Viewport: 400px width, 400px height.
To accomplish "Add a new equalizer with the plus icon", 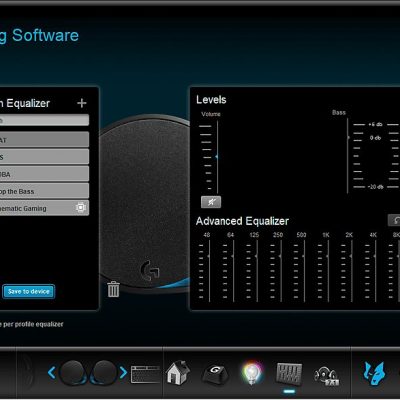I will (x=82, y=103).
